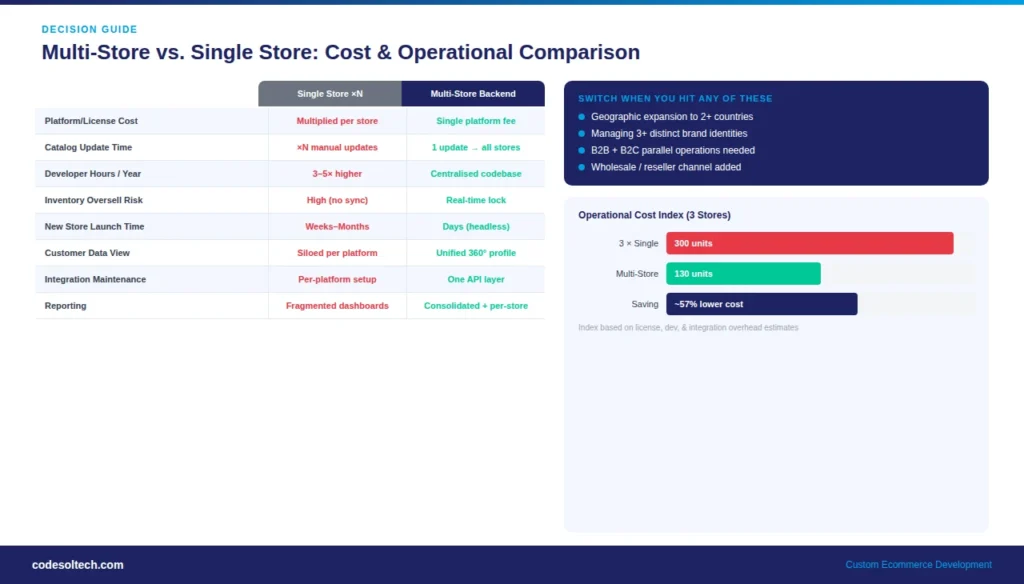Click the slide title about Cost & Operational Comparison
The image size is (1024, 584).
tap(341, 52)
